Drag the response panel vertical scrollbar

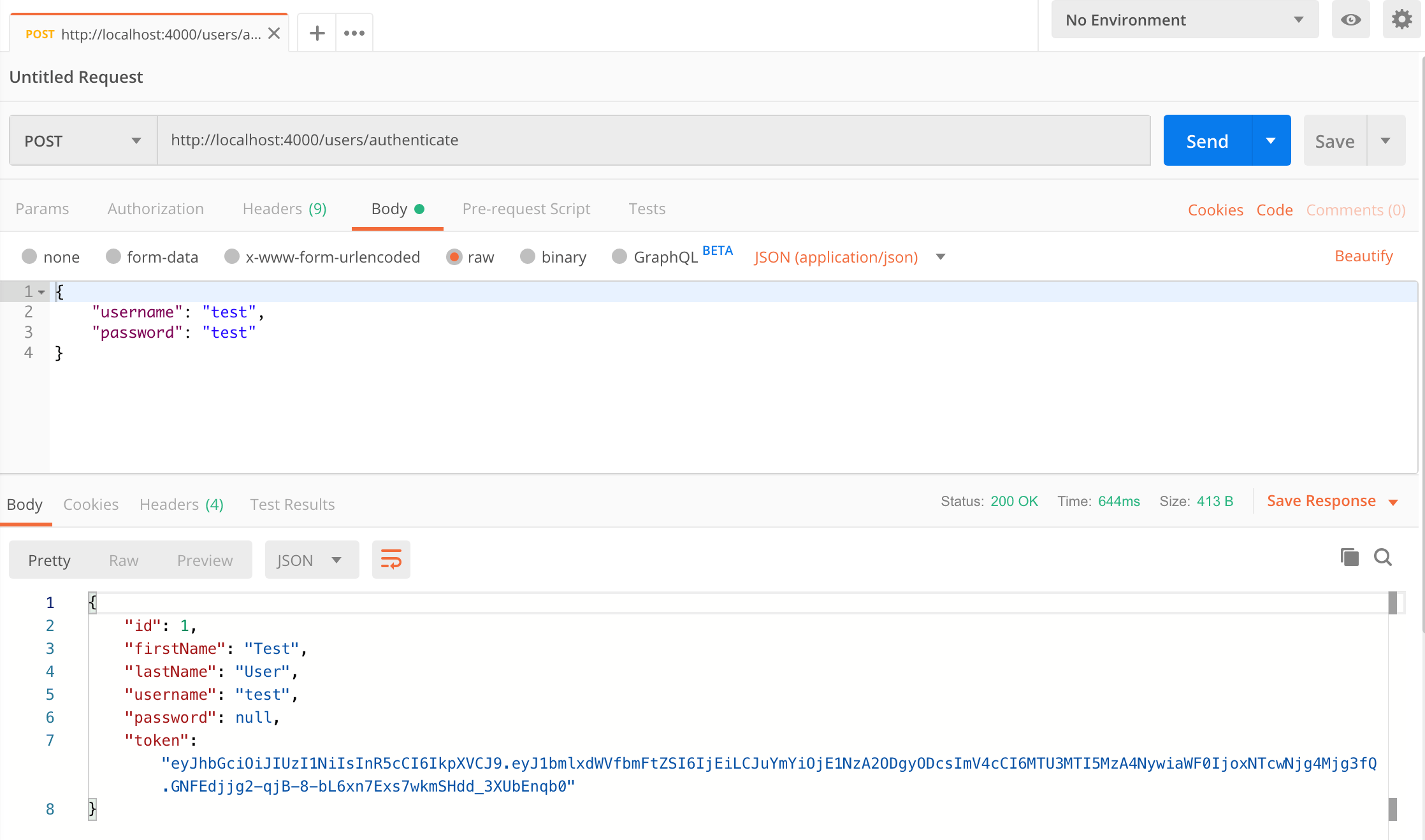pos(1396,601)
